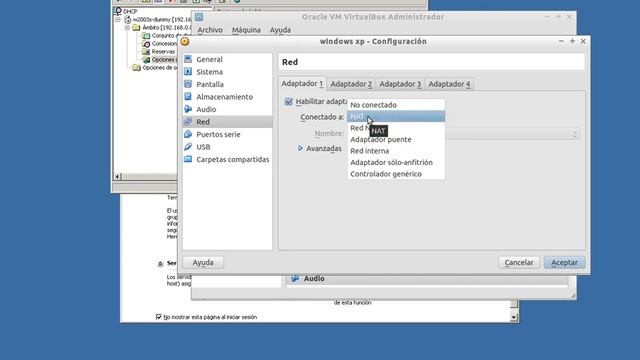Select the Red category in sidebar
This screenshot has width=640, height=360.
(227, 122)
